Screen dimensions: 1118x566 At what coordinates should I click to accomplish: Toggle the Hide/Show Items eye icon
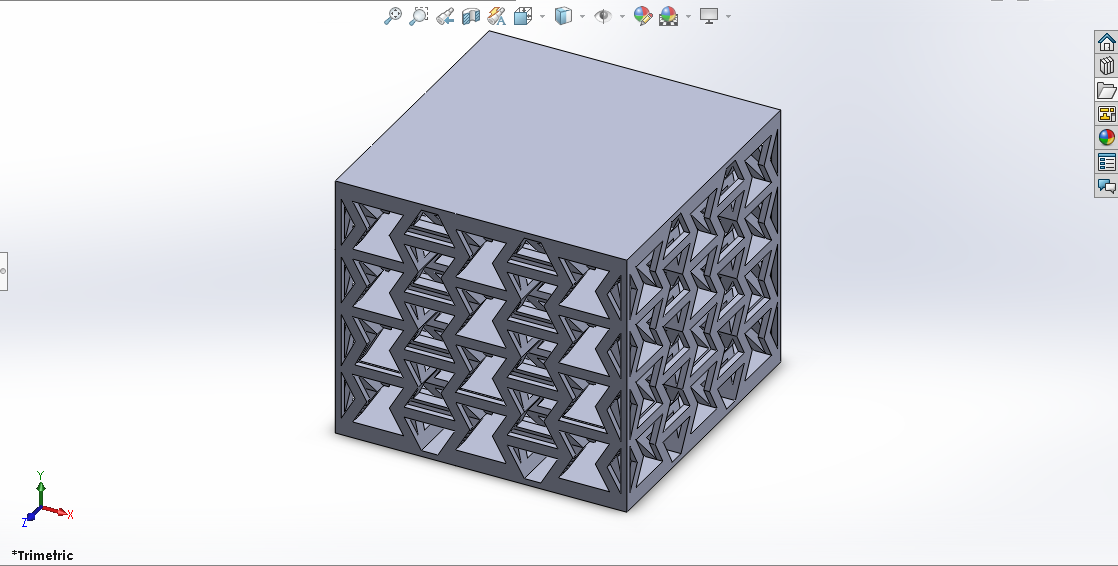[x=603, y=16]
